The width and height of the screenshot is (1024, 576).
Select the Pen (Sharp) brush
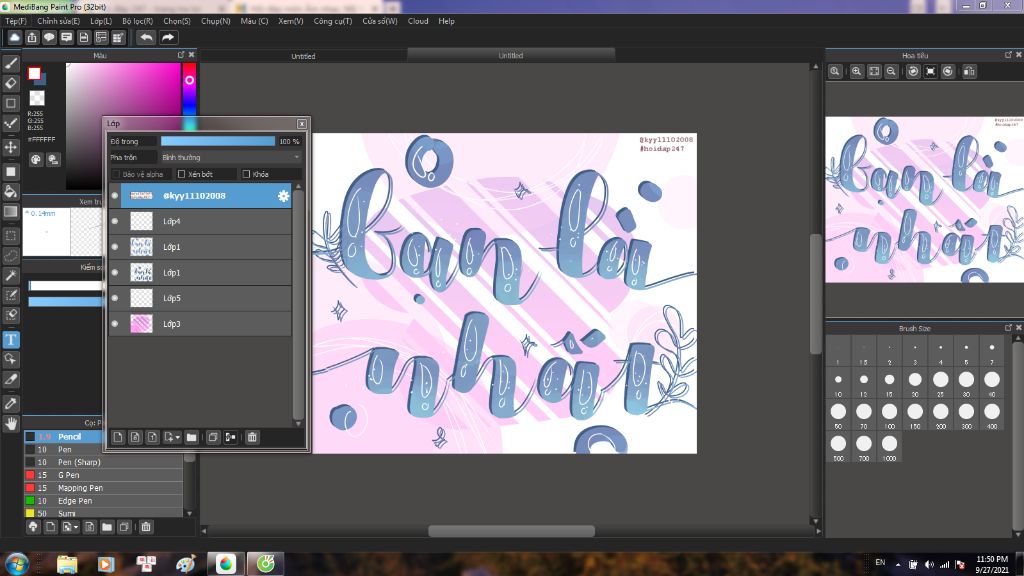(104, 462)
